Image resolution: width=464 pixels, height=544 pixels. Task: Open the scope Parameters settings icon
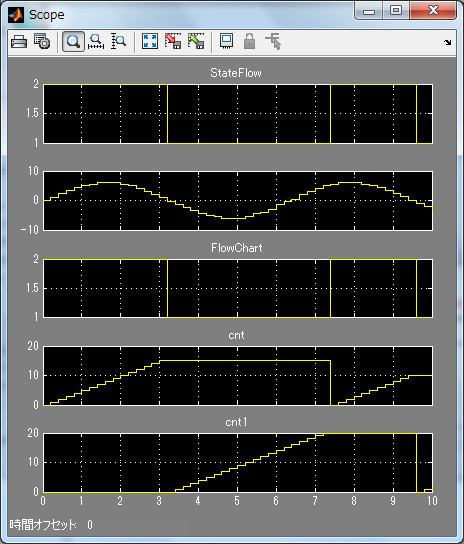[42, 42]
